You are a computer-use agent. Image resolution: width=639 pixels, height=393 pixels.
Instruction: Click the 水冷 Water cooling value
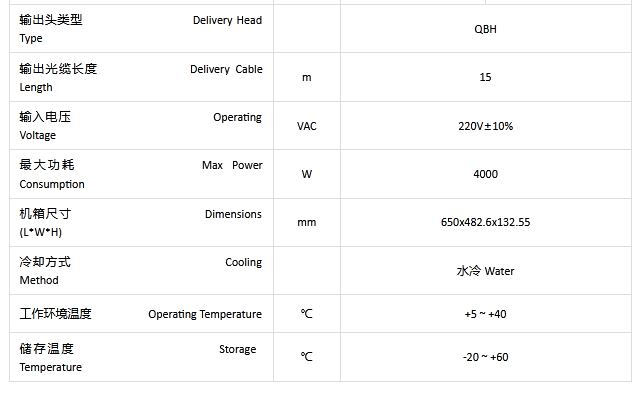[485, 271]
